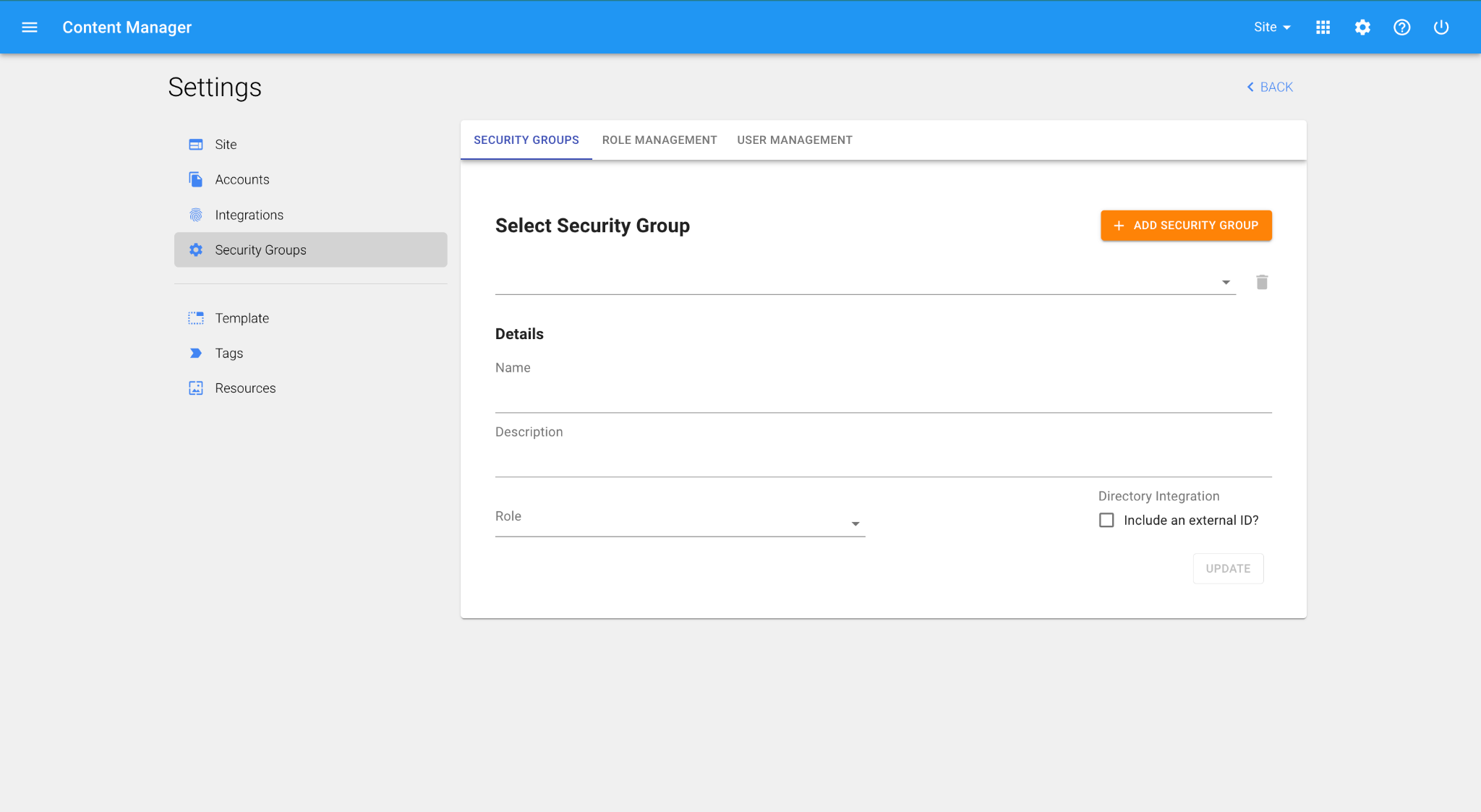Expand the Site dropdown in header
Viewport: 1481px width, 812px height.
pos(1272,27)
